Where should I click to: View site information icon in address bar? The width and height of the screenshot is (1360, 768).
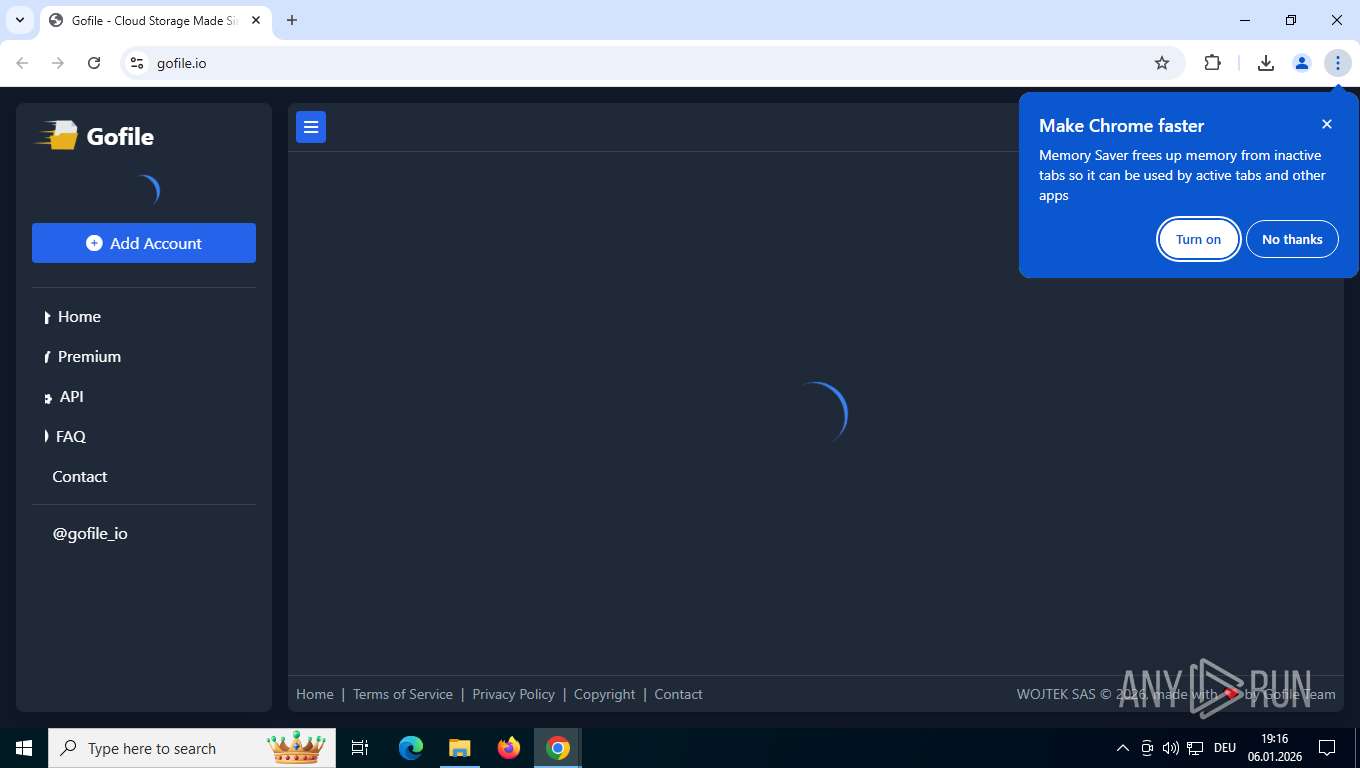point(138,63)
